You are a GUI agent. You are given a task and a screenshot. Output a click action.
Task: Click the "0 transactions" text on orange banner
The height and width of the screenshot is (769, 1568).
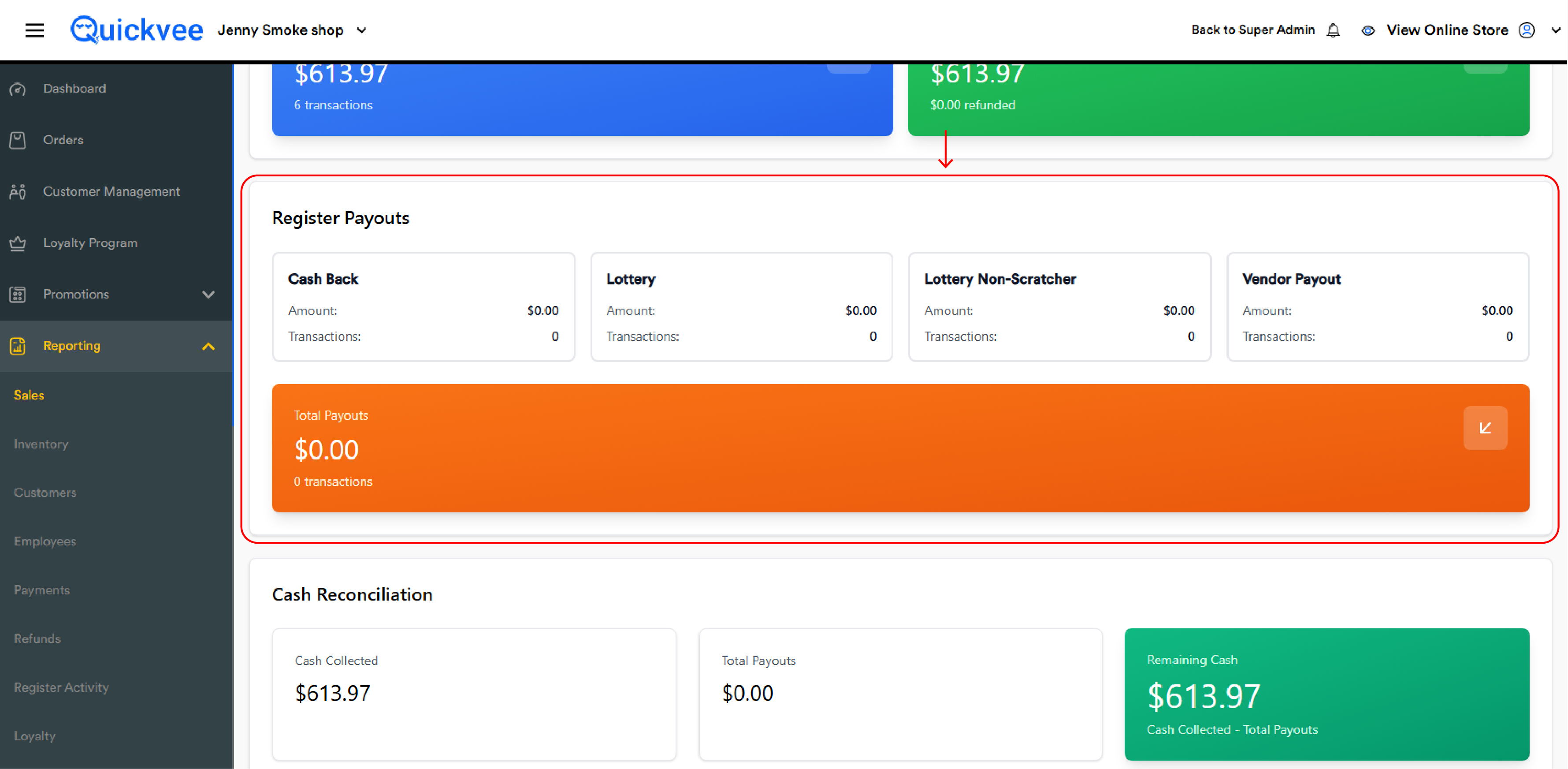pos(333,482)
